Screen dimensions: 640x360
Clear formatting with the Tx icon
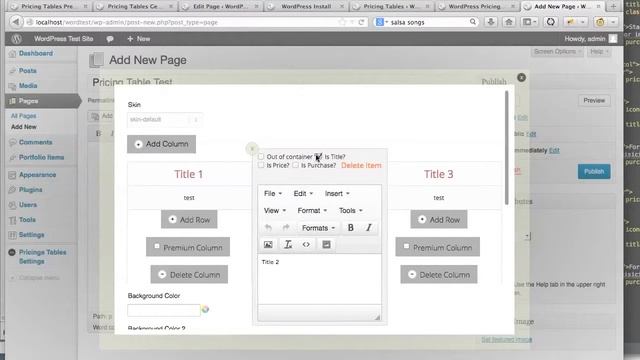pyautogui.click(x=288, y=244)
